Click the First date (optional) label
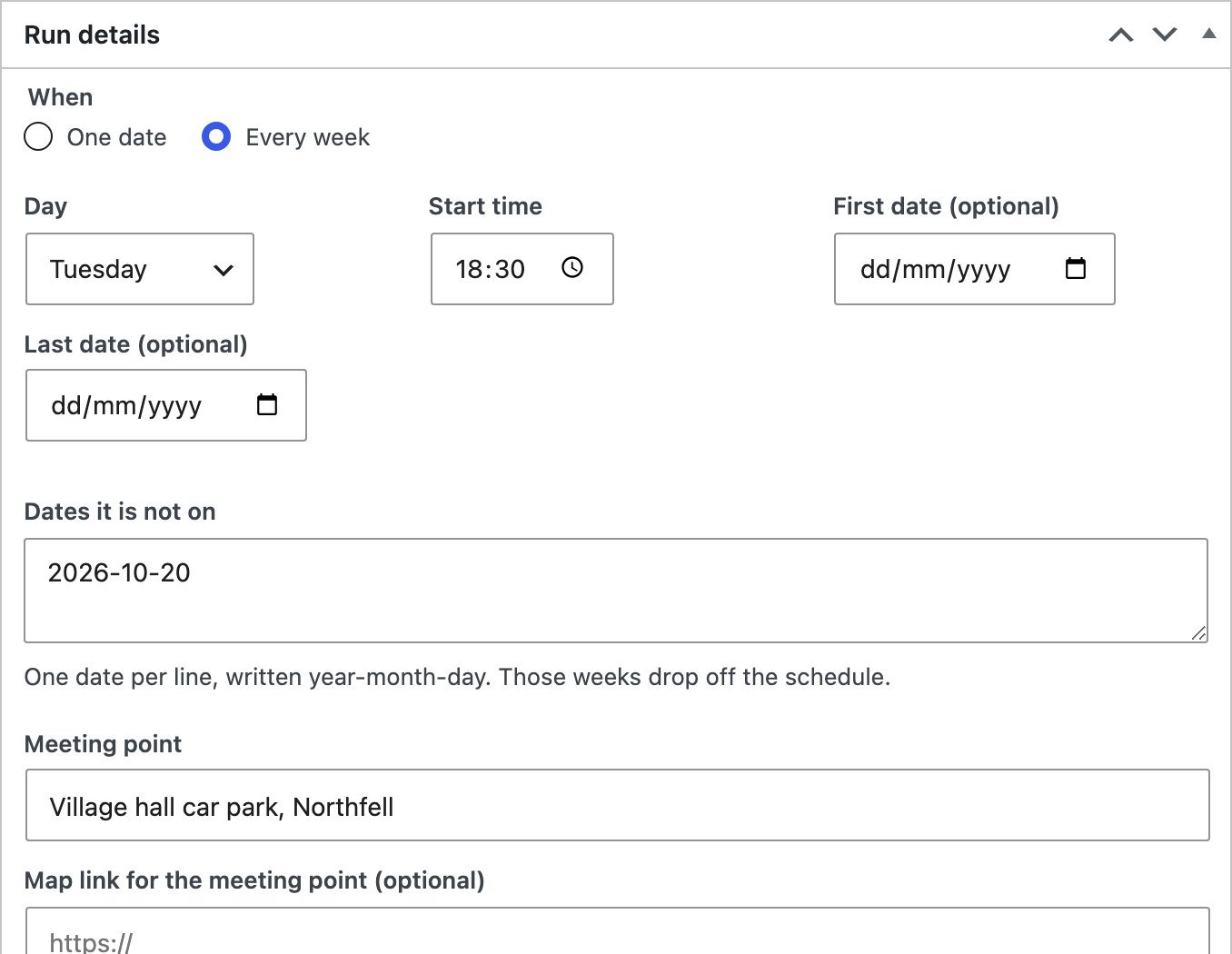Viewport: 1232px width, 954px height. [946, 206]
